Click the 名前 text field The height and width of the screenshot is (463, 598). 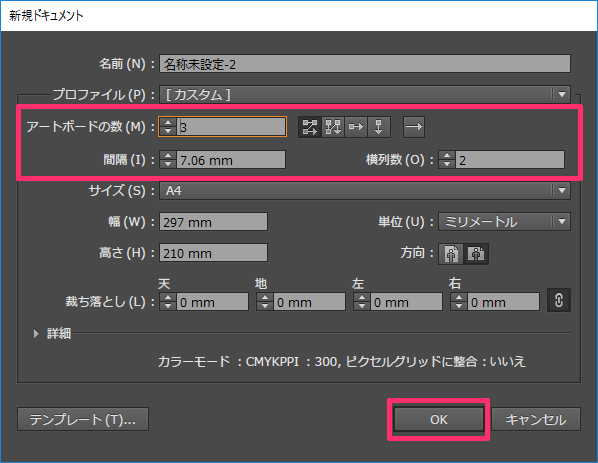click(x=365, y=64)
